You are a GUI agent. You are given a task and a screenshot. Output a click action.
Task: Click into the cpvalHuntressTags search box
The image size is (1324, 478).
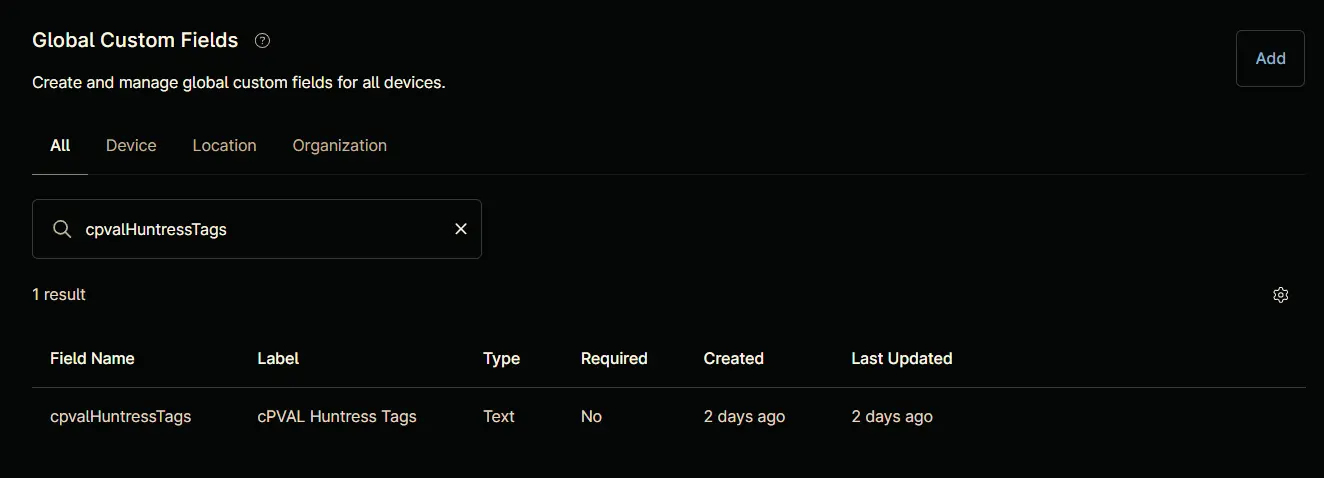tap(257, 229)
